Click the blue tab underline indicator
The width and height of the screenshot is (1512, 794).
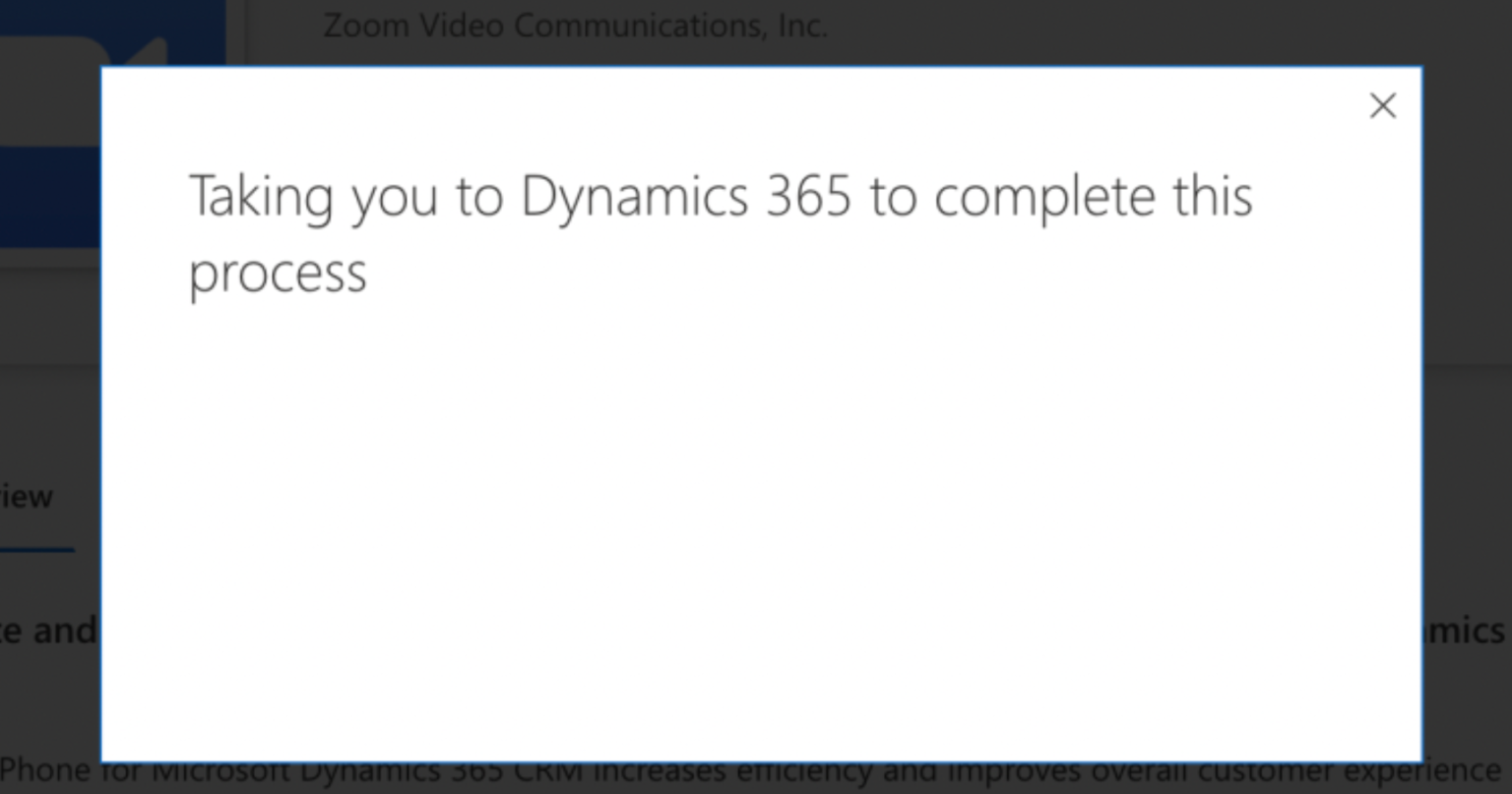(36, 549)
